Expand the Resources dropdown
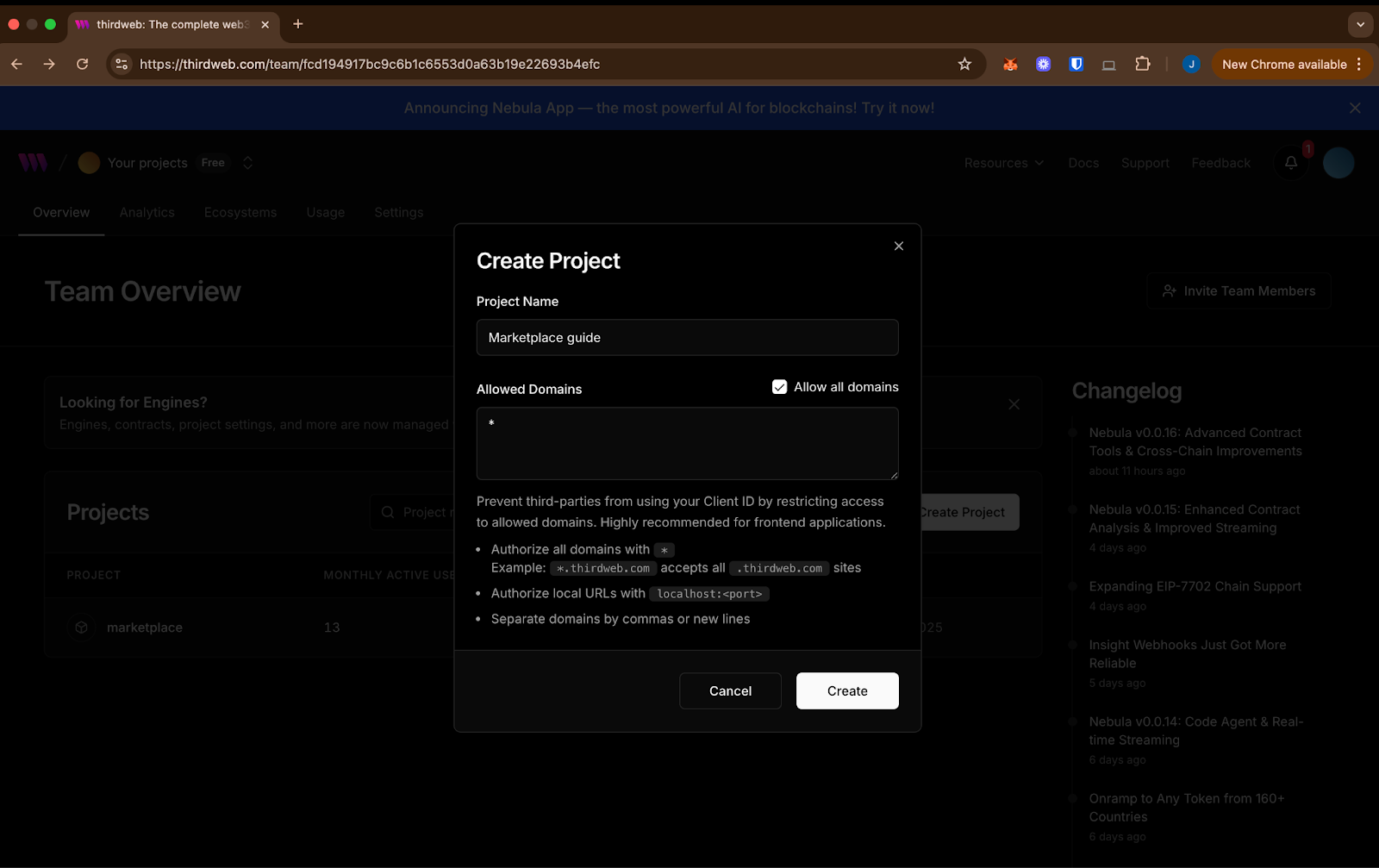Viewport: 1379px width, 868px height. pyautogui.click(x=1002, y=162)
